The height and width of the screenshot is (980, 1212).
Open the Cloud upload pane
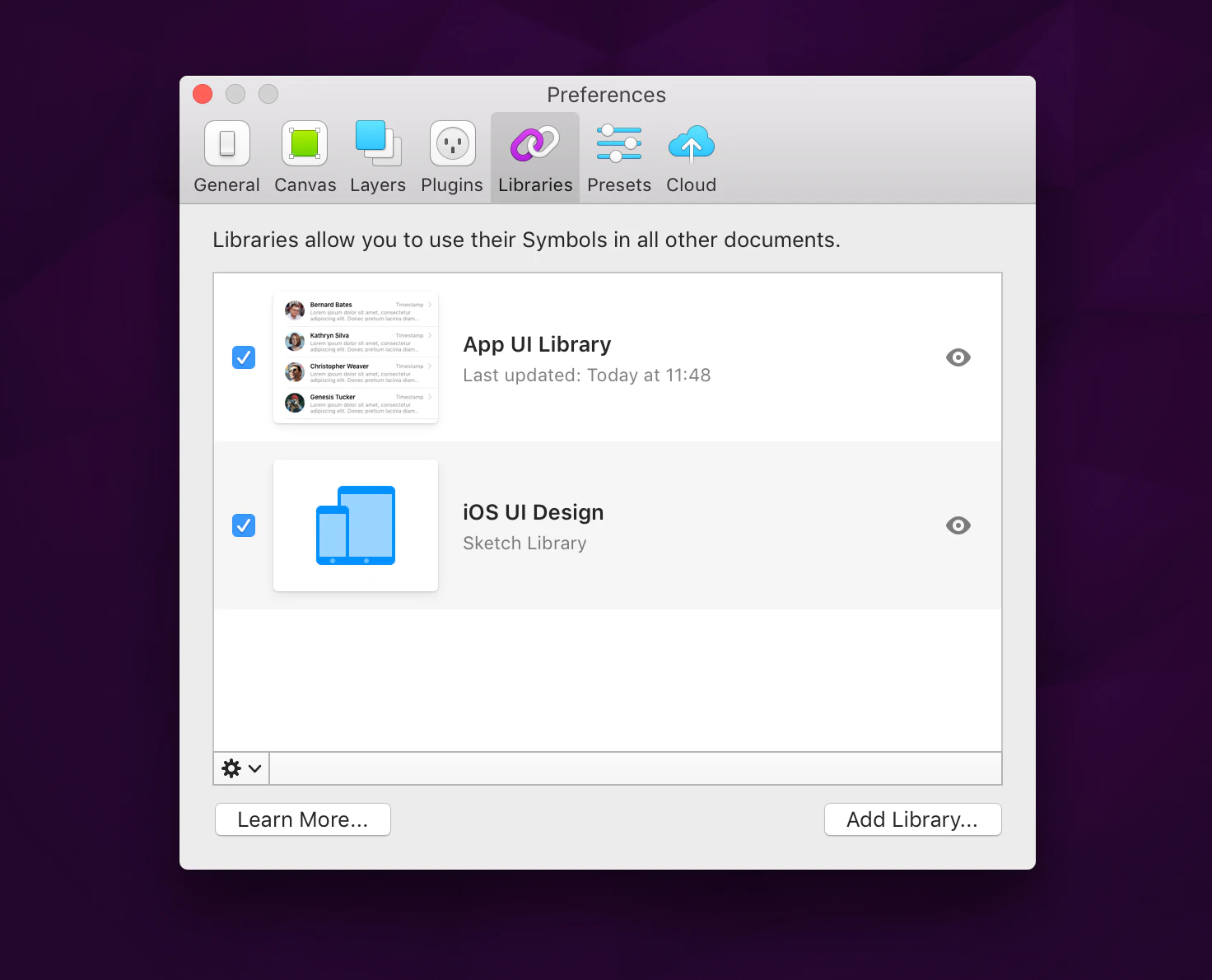692,158
